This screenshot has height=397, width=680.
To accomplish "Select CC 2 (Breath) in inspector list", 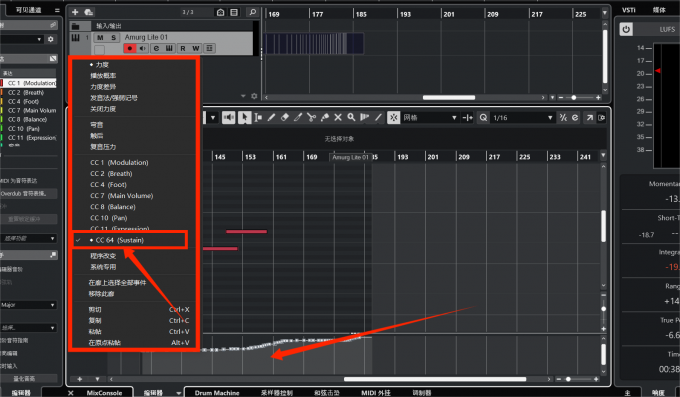I will [26, 92].
